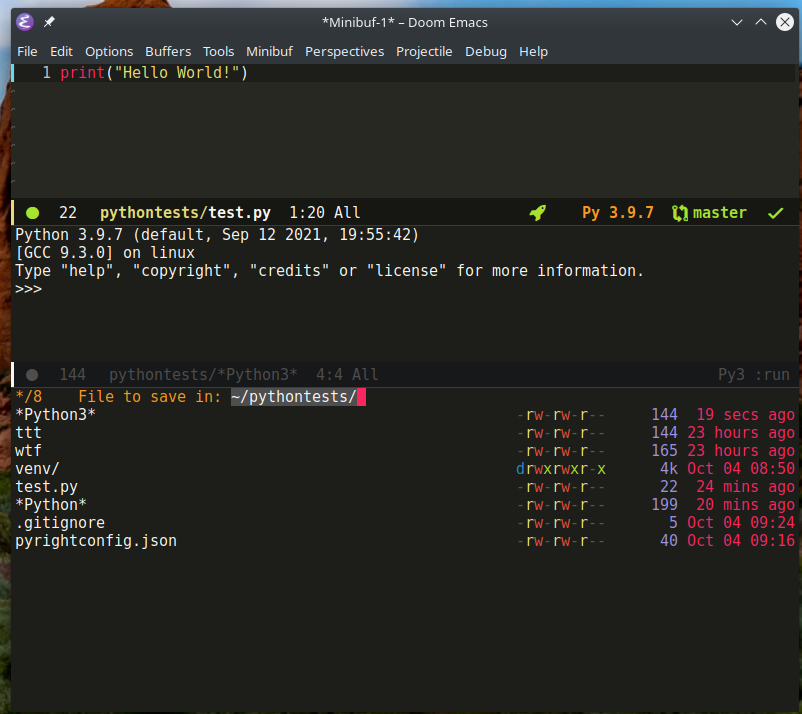Click the 4:4 All position in Python3 modeline
The height and width of the screenshot is (714, 802).
click(x=347, y=375)
